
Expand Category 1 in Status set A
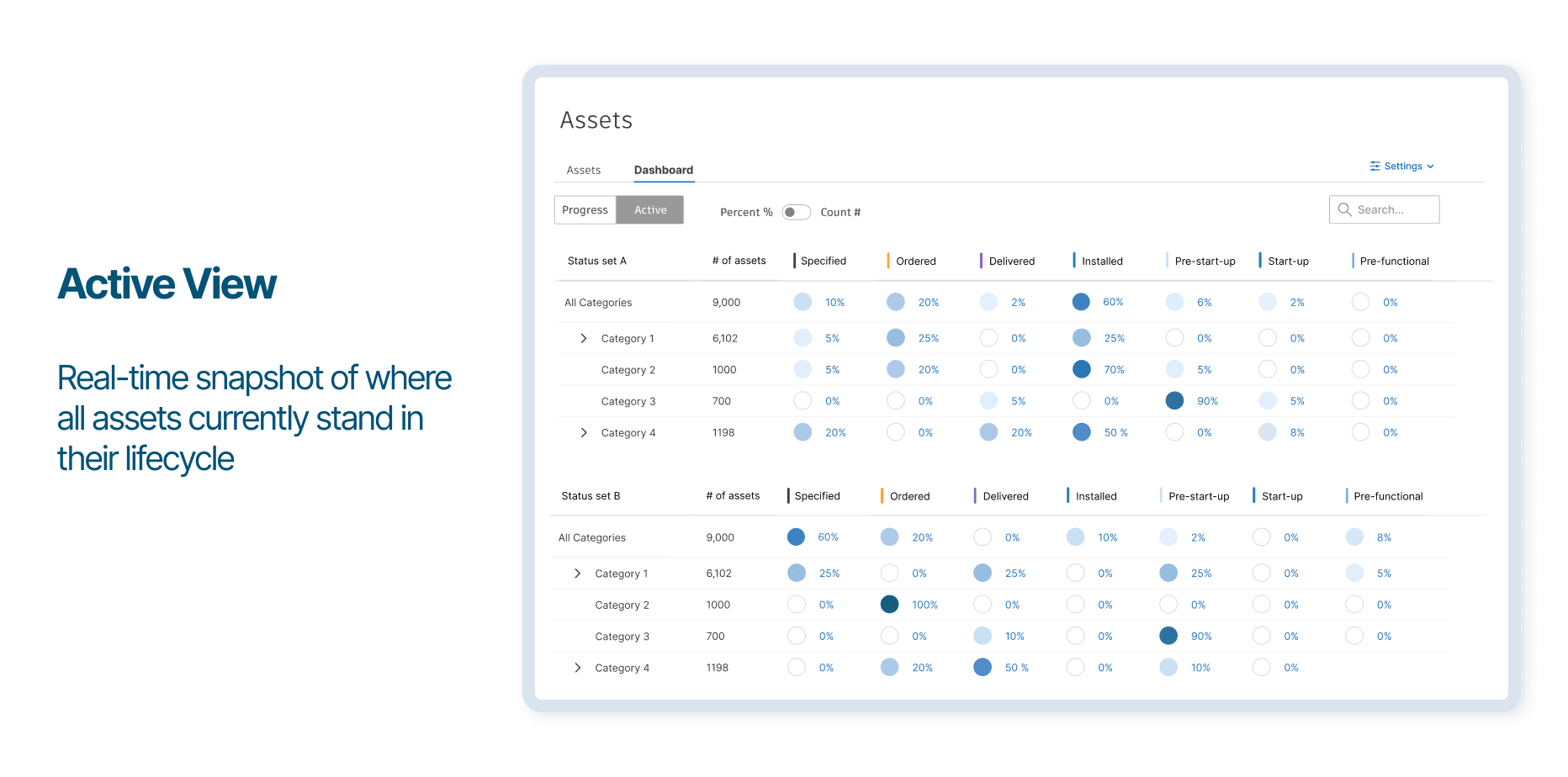tap(583, 338)
